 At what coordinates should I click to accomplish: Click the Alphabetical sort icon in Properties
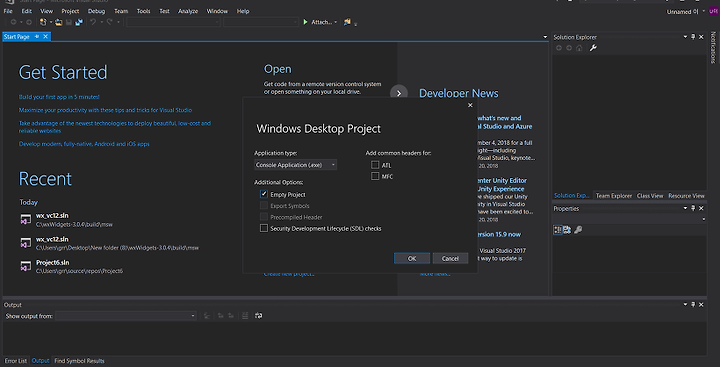(x=567, y=230)
